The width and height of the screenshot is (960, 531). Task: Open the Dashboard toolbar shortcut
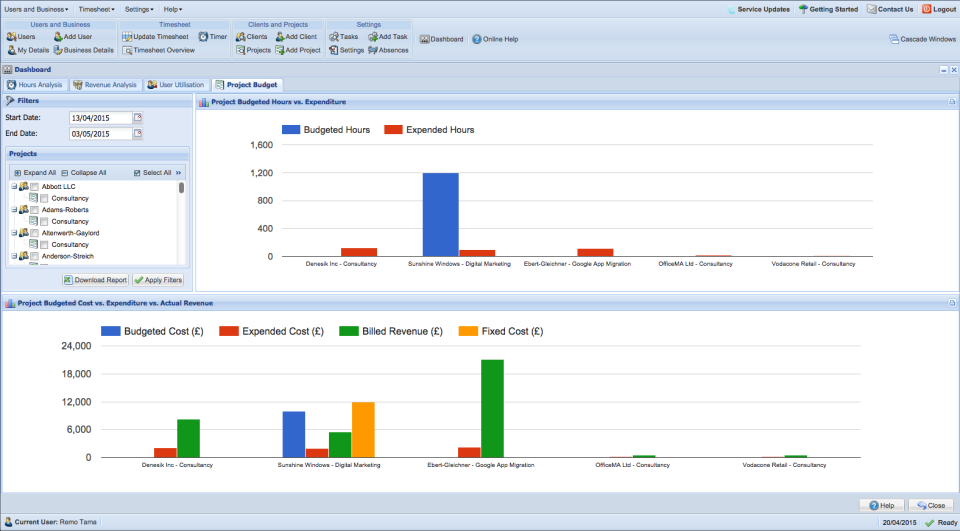(441, 39)
